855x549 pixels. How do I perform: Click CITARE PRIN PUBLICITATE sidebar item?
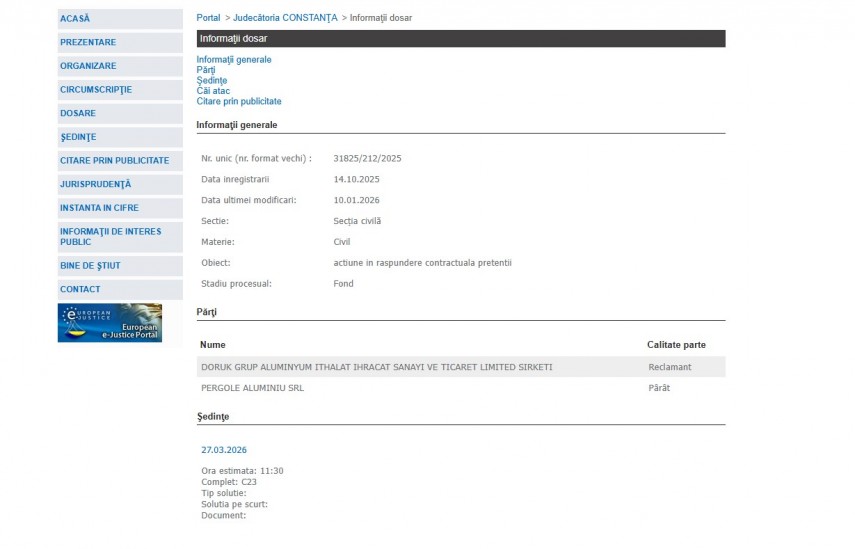tap(114, 161)
